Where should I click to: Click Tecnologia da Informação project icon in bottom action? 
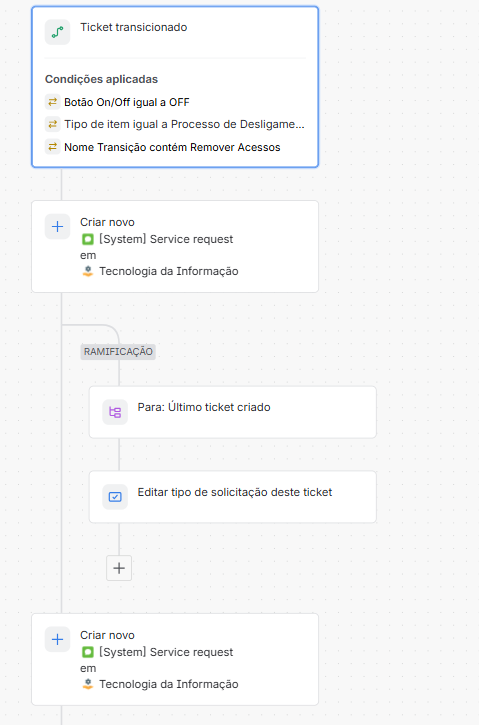click(88, 684)
